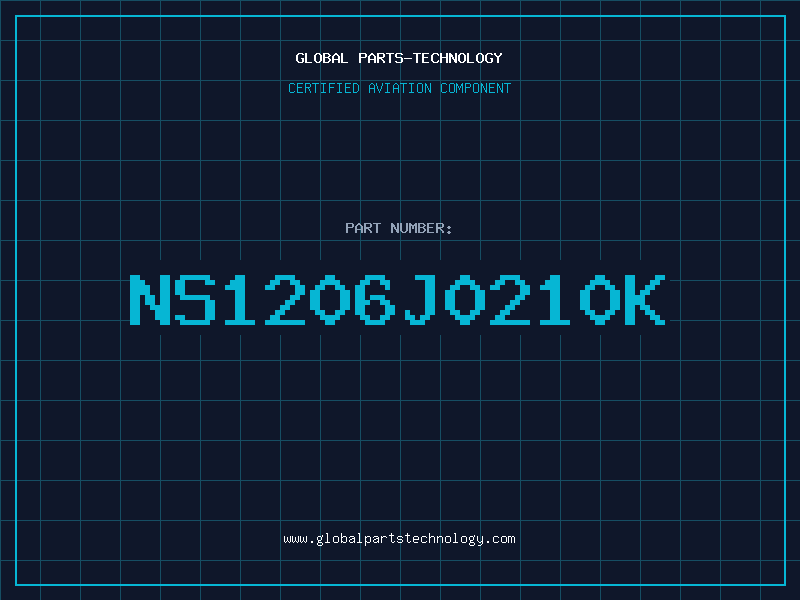Select the CERTIFIED AVIATION COMPONENT subtitle
Screen dimensions: 800x600
pyautogui.click(x=399, y=88)
